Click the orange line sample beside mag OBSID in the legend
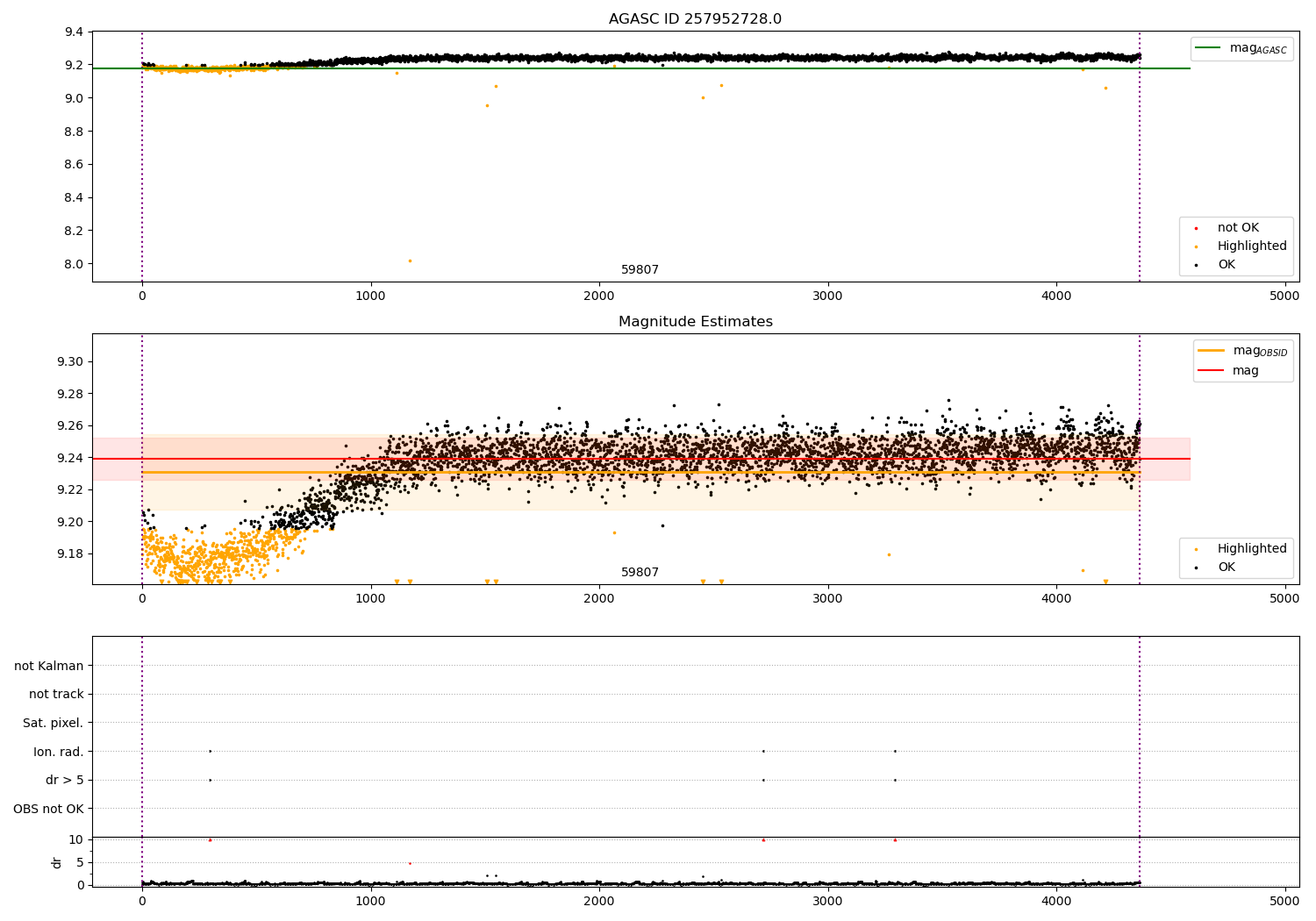Viewport: 1316px width, 921px height. (1211, 350)
